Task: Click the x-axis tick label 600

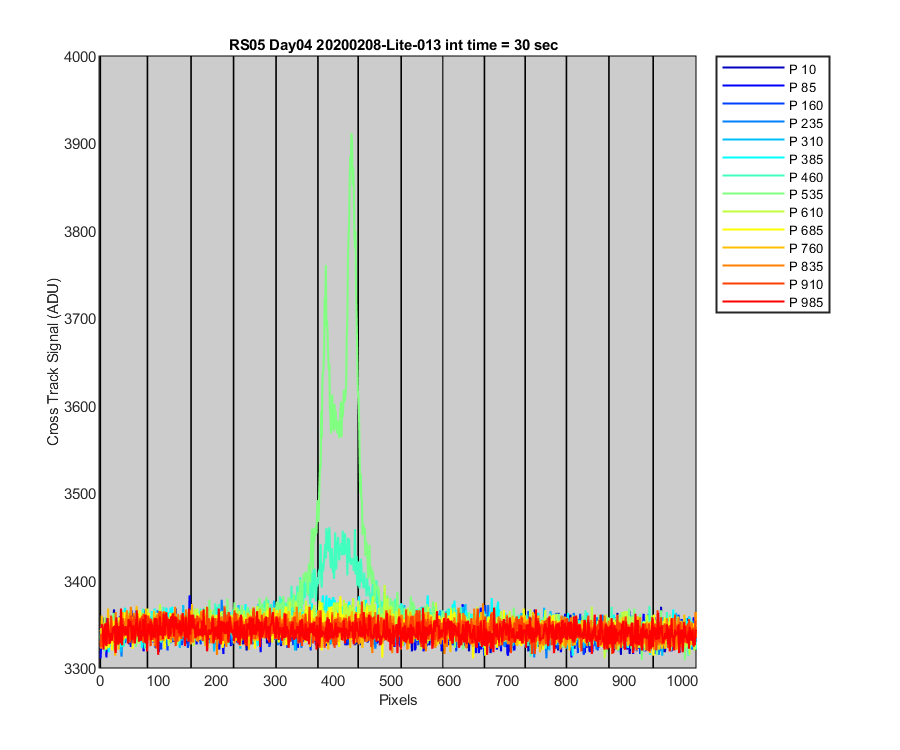Action: pos(449,681)
